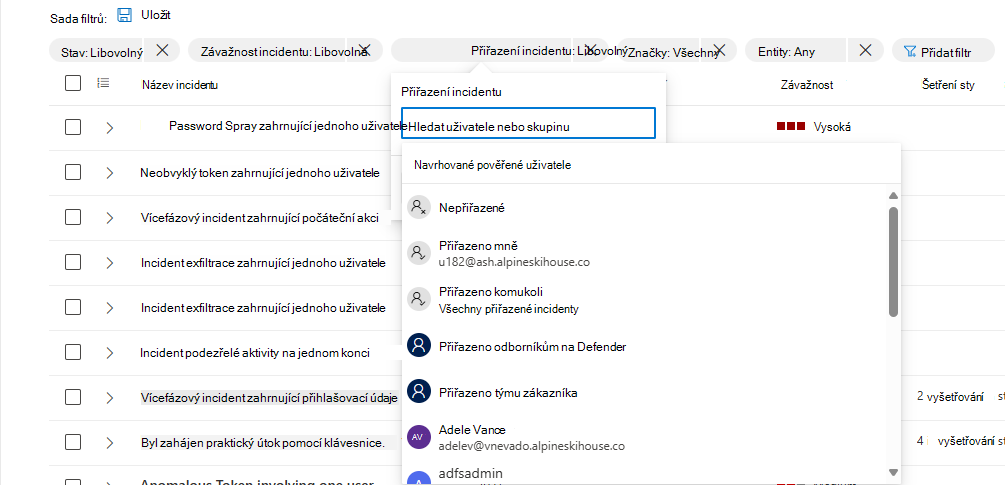Remove the Stav: Libovolný filter
Image resolution: width=1005 pixels, height=485 pixels.
163,50
